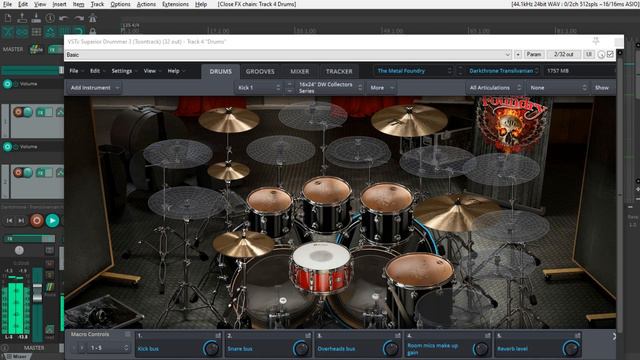
Task: Open the All Articulations dropdown
Action: (x=495, y=87)
